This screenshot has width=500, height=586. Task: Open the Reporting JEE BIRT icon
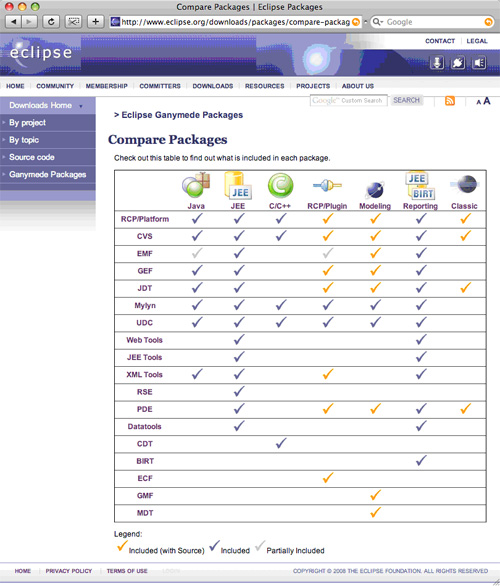420,185
